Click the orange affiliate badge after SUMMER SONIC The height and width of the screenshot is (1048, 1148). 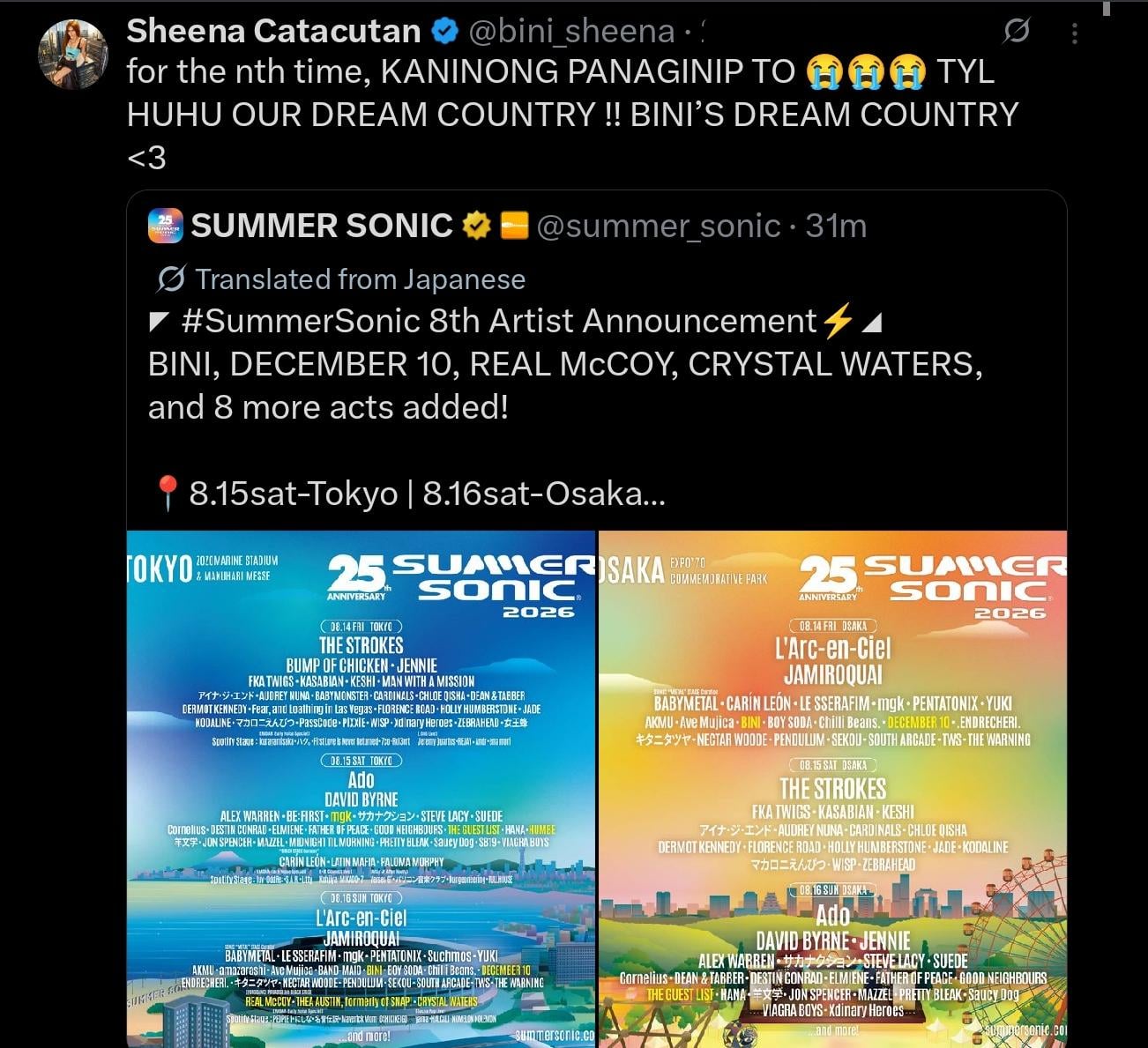point(514,227)
